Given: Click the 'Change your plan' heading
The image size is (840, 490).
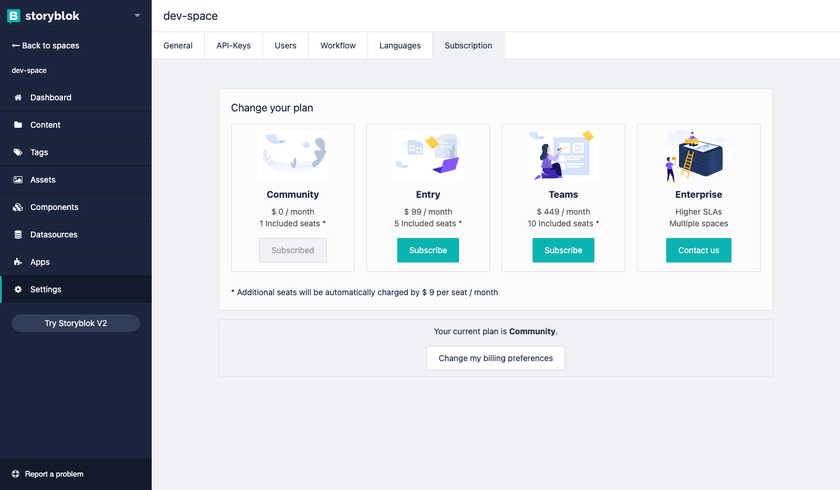Looking at the screenshot, I should (x=272, y=108).
